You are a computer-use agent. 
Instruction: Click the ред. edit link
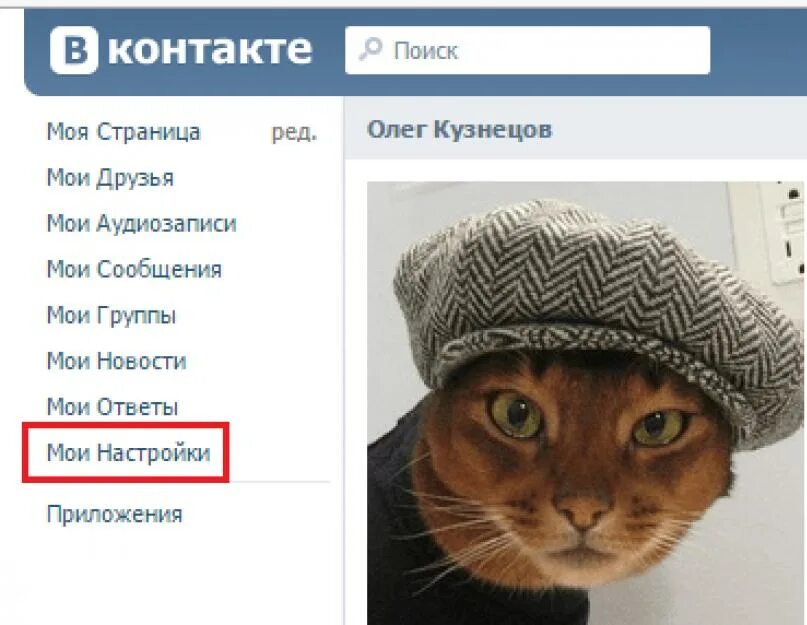[294, 133]
